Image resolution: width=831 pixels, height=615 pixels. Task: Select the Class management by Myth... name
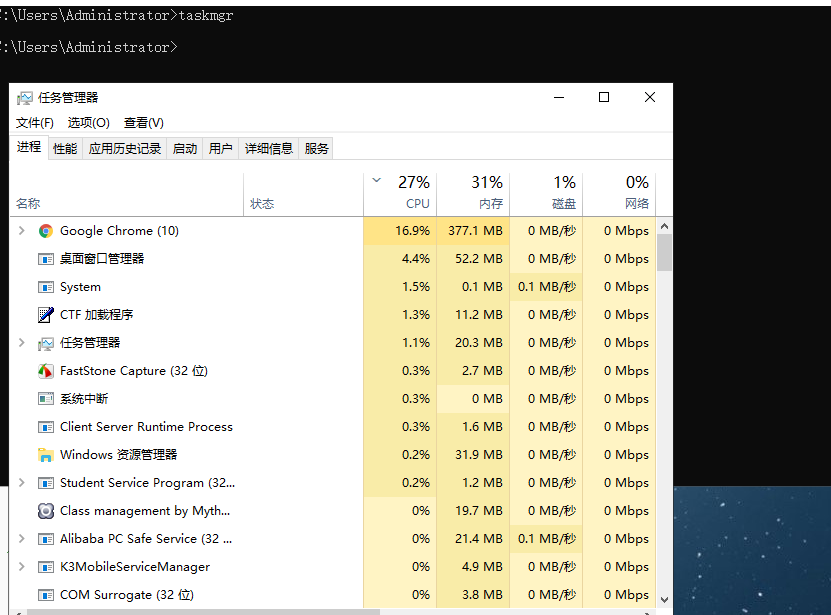(x=145, y=511)
